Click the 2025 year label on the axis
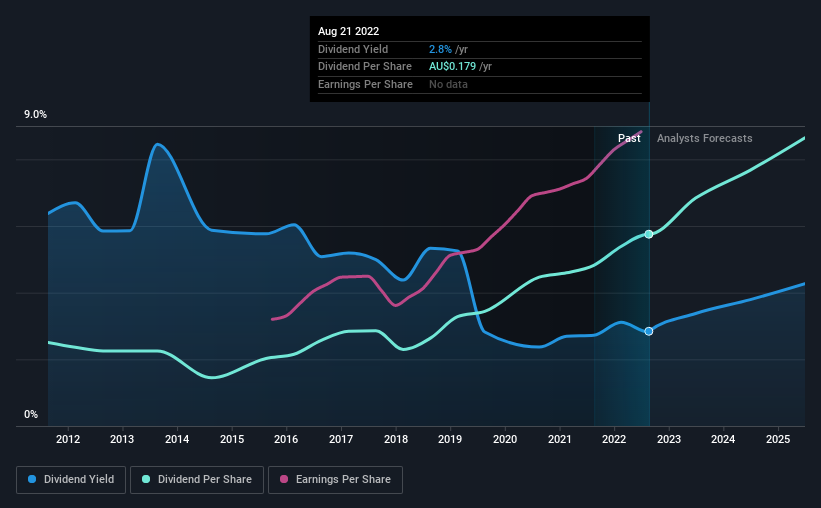This screenshot has width=821, height=508. [x=778, y=439]
